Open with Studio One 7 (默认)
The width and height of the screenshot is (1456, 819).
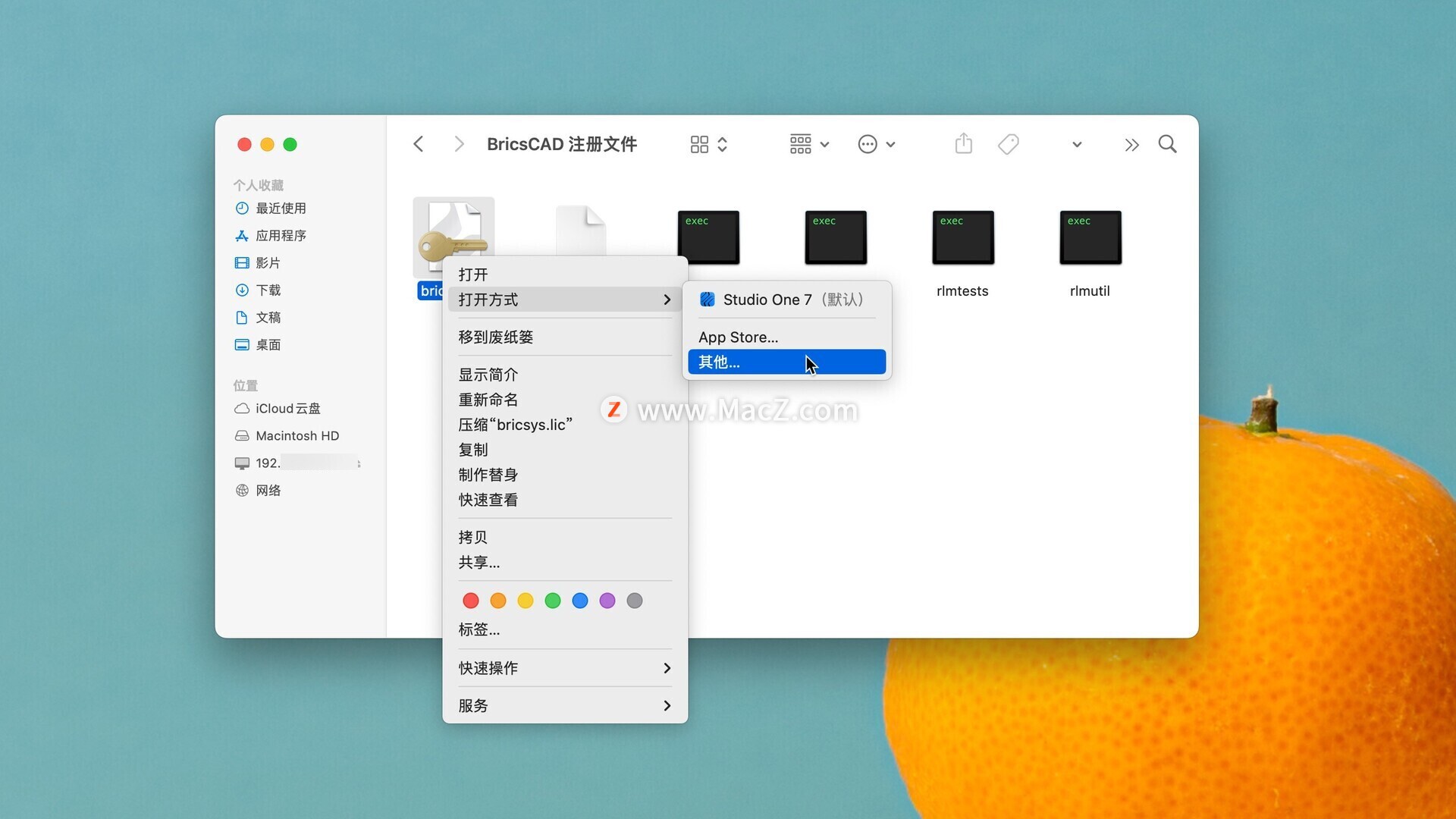click(786, 300)
